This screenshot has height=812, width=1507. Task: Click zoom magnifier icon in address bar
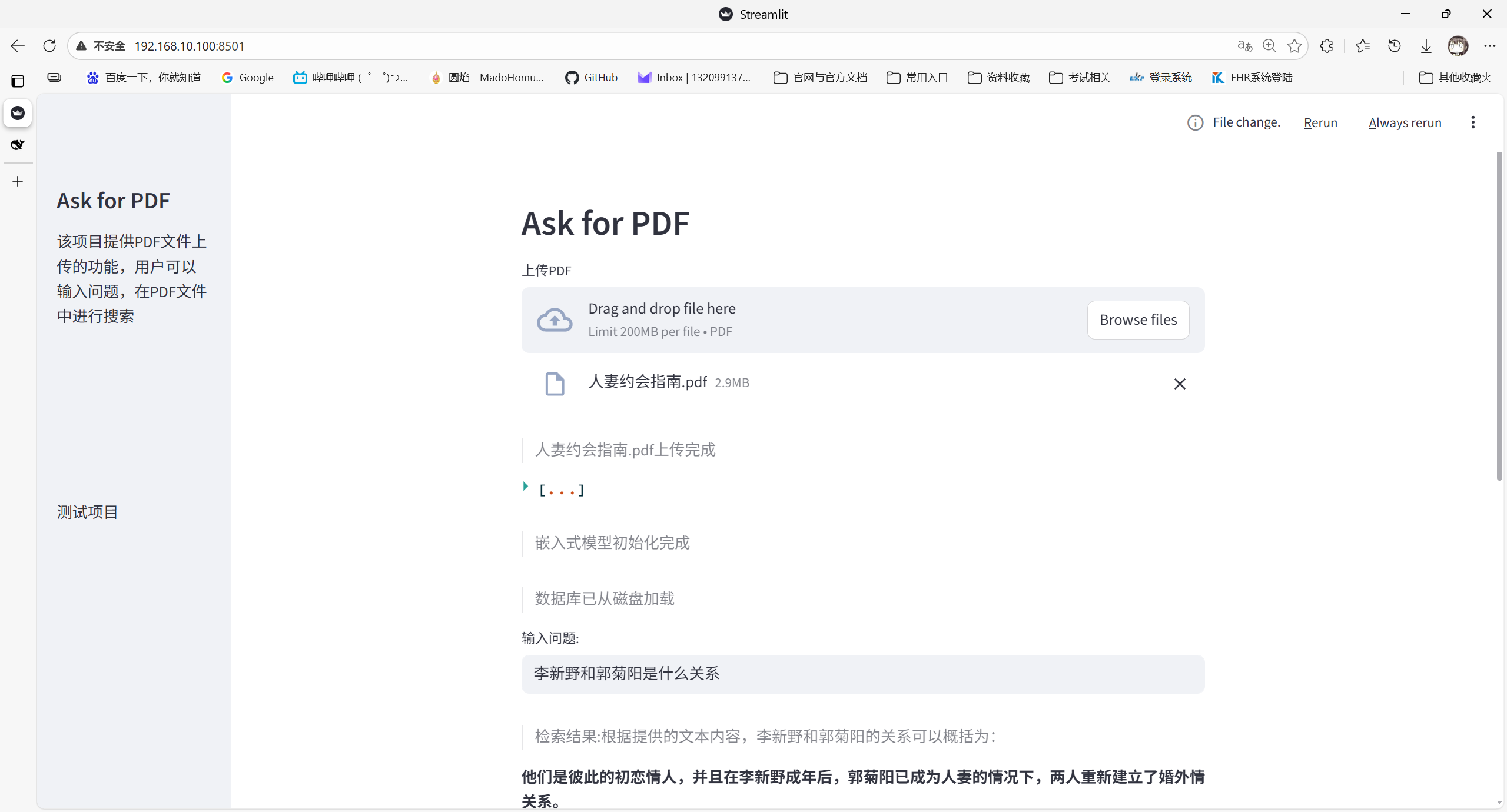click(x=1269, y=46)
